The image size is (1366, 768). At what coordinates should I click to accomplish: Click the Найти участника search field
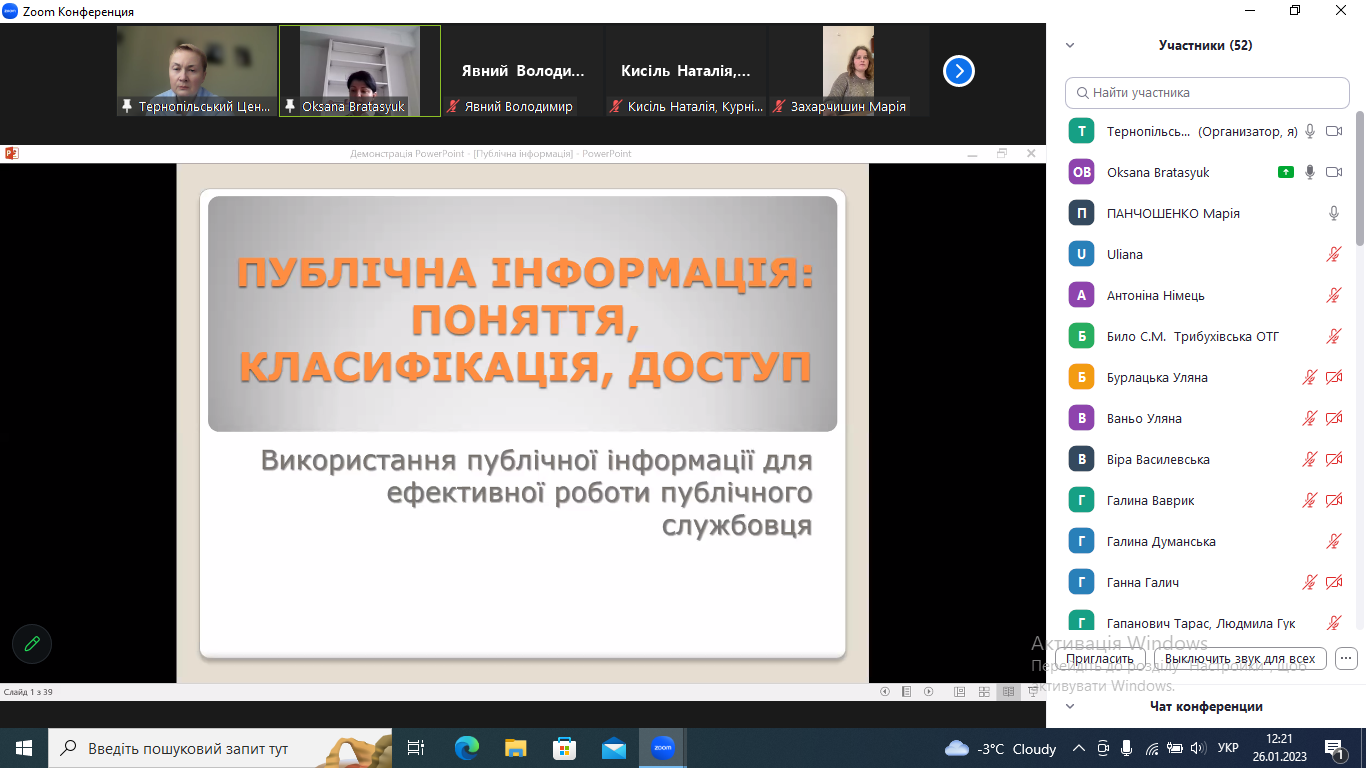1207,93
